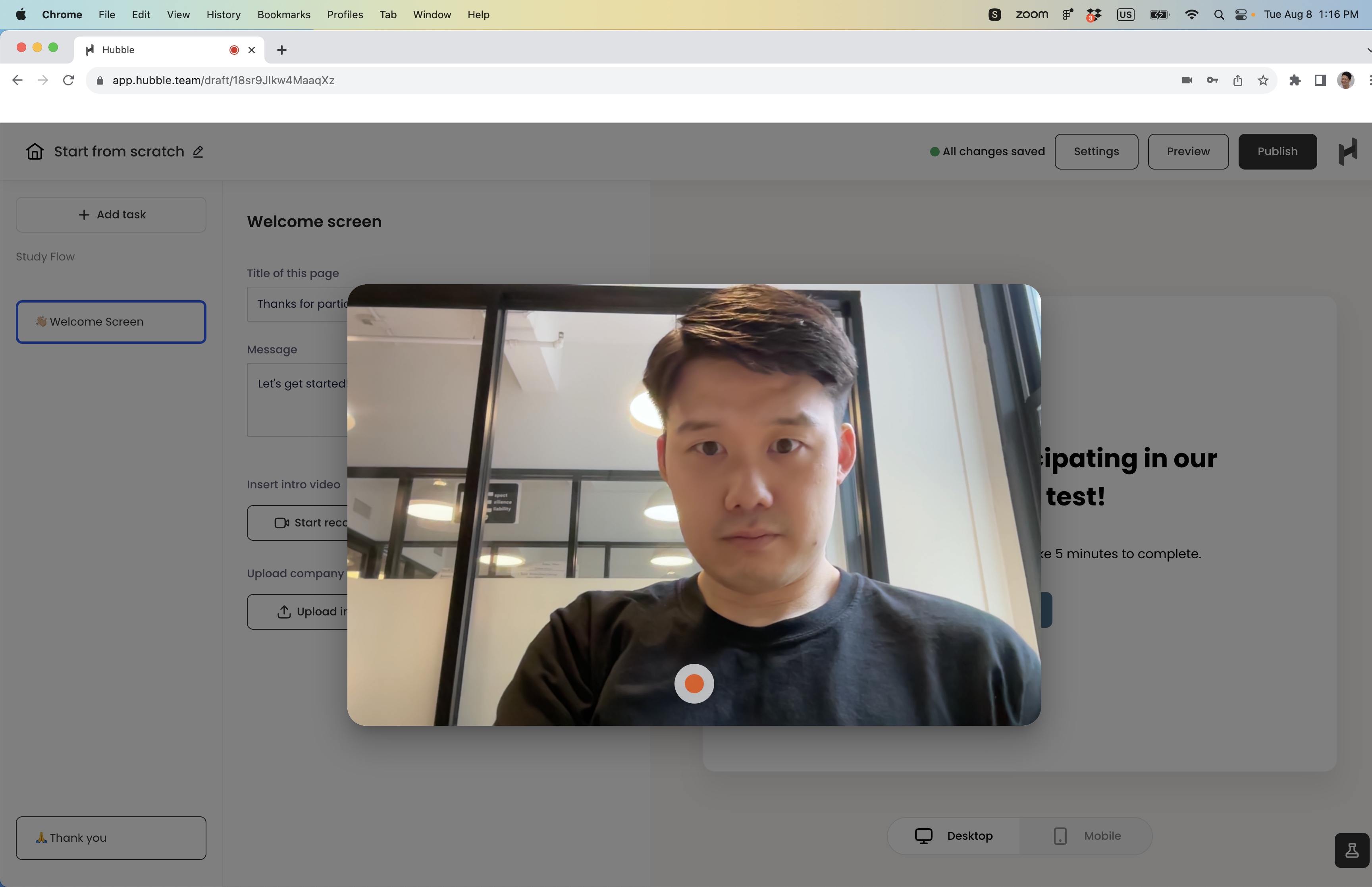Switch preview to Mobile view

click(x=1087, y=836)
